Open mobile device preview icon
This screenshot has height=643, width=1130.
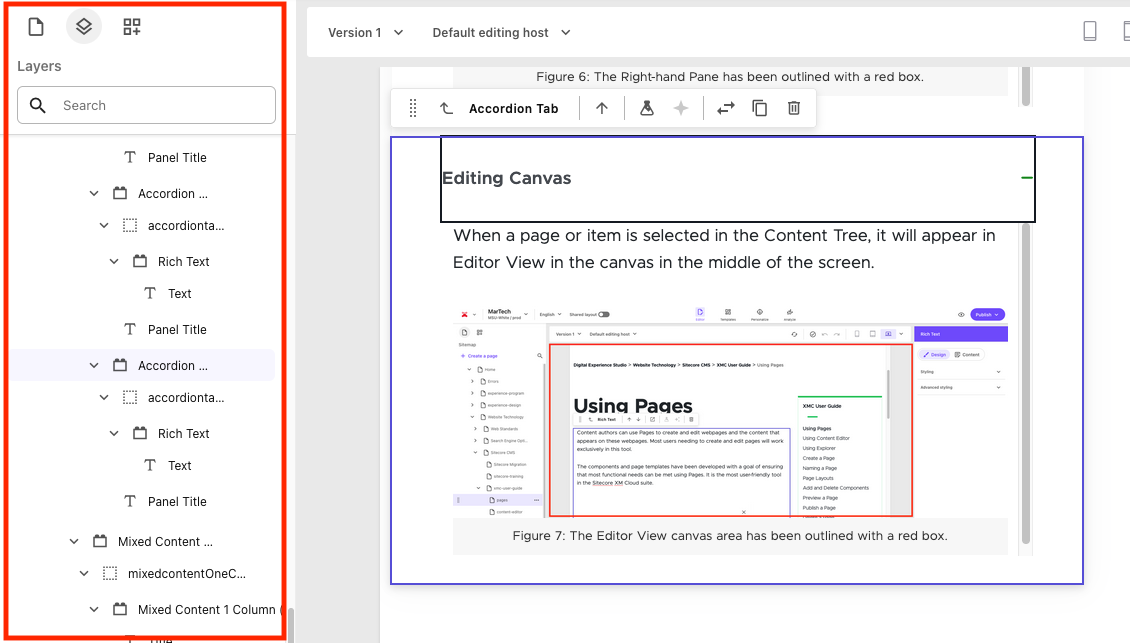coord(1090,31)
